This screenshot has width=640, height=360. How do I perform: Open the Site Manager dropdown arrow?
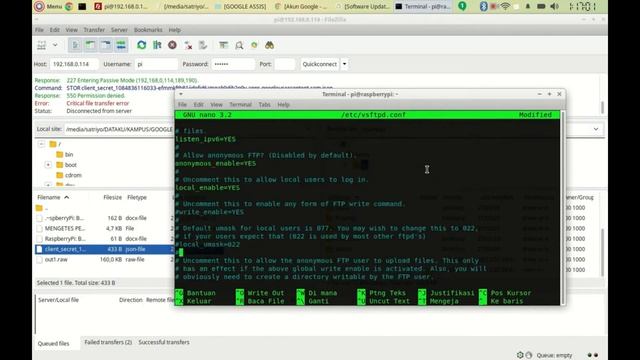(x=55, y=45)
